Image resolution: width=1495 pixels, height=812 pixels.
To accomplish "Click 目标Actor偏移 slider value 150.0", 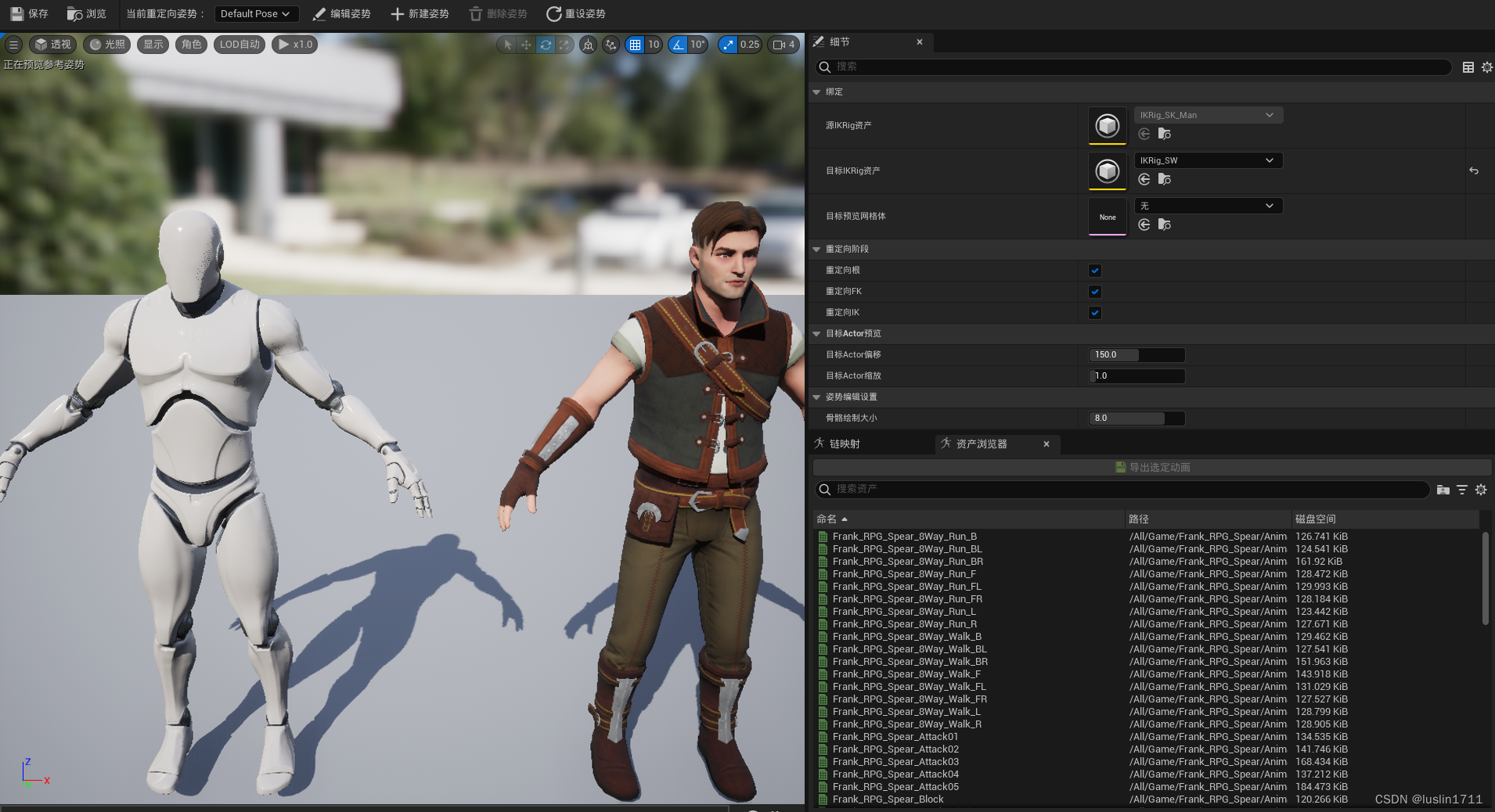I will [x=1137, y=355].
